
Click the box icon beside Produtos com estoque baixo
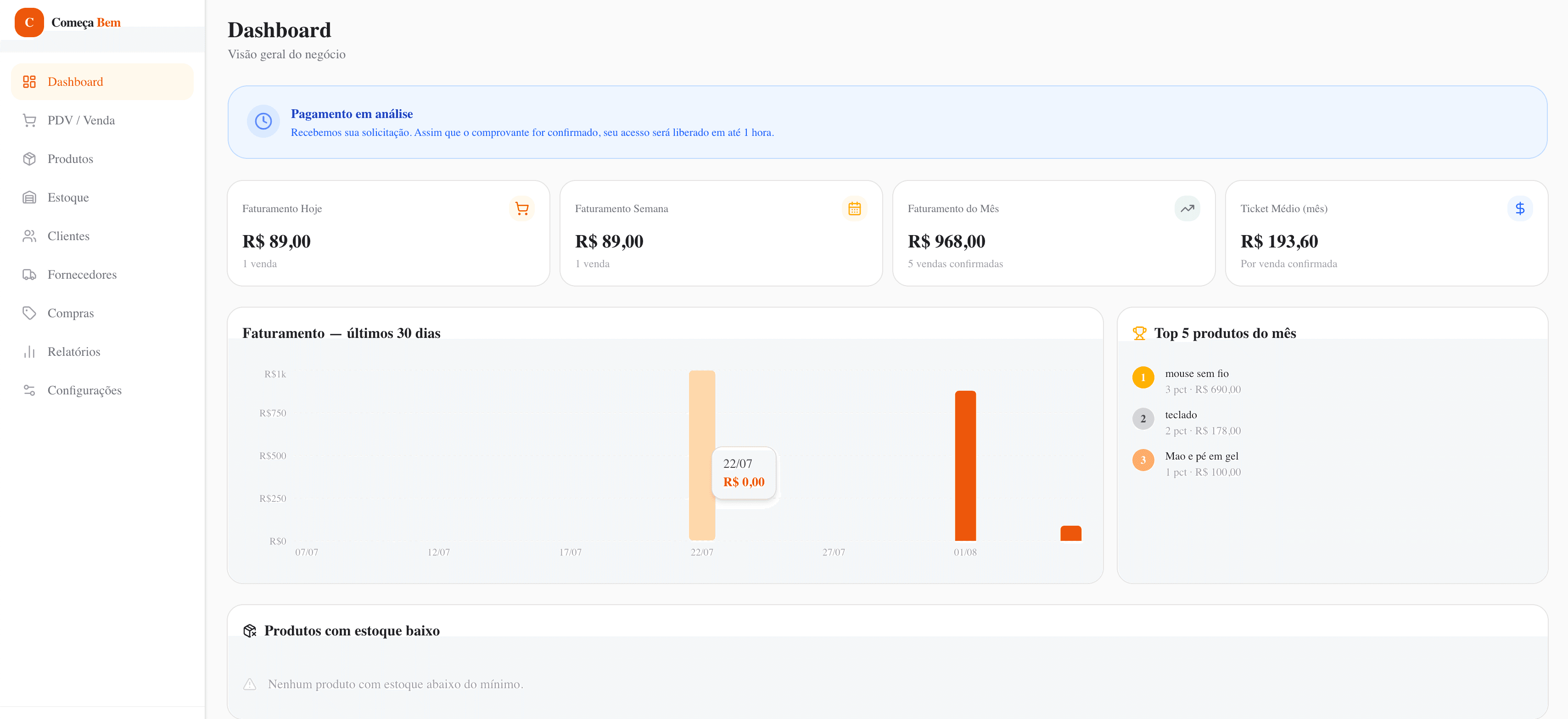tap(250, 631)
